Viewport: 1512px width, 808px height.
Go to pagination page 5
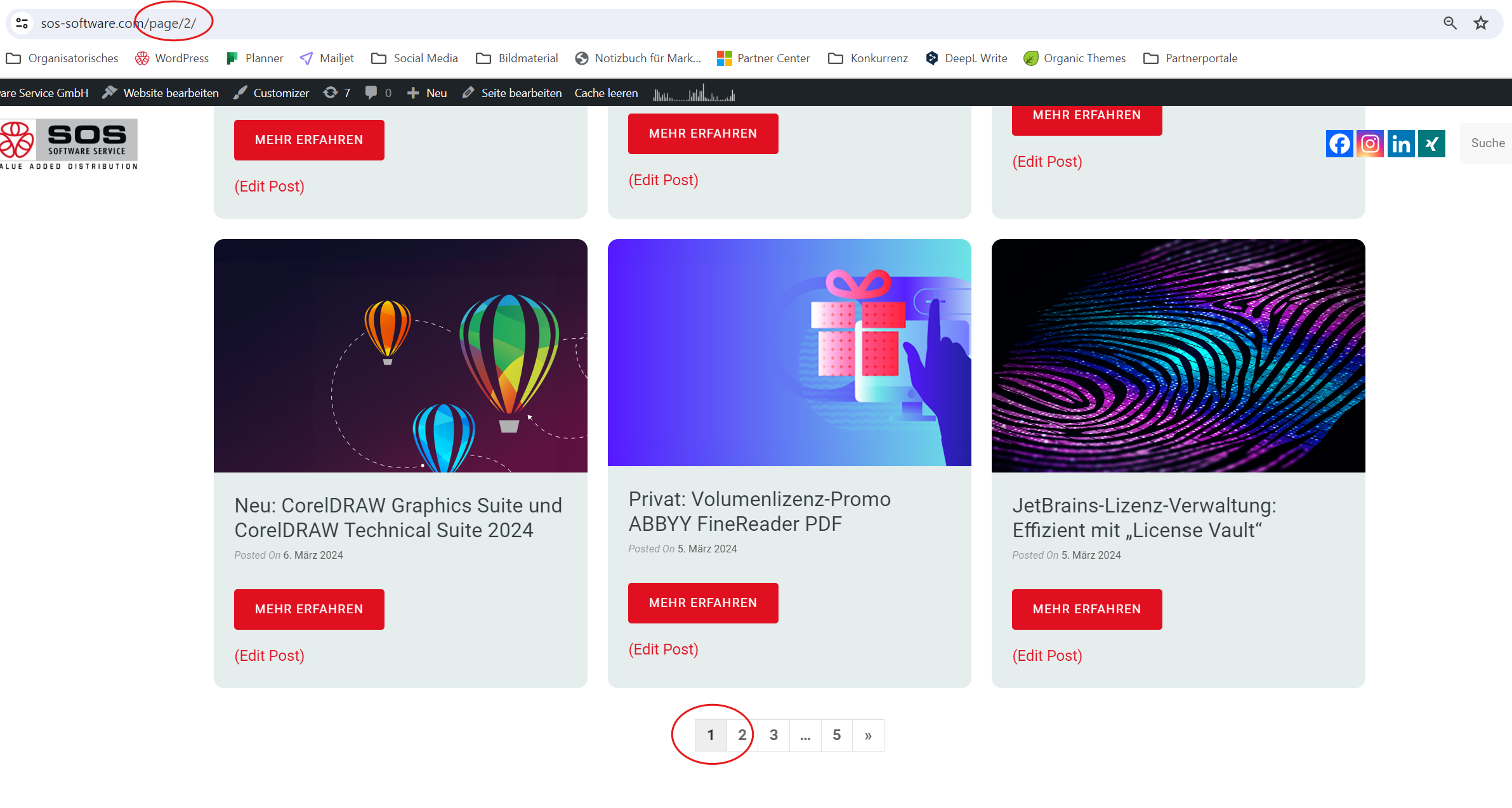click(837, 736)
